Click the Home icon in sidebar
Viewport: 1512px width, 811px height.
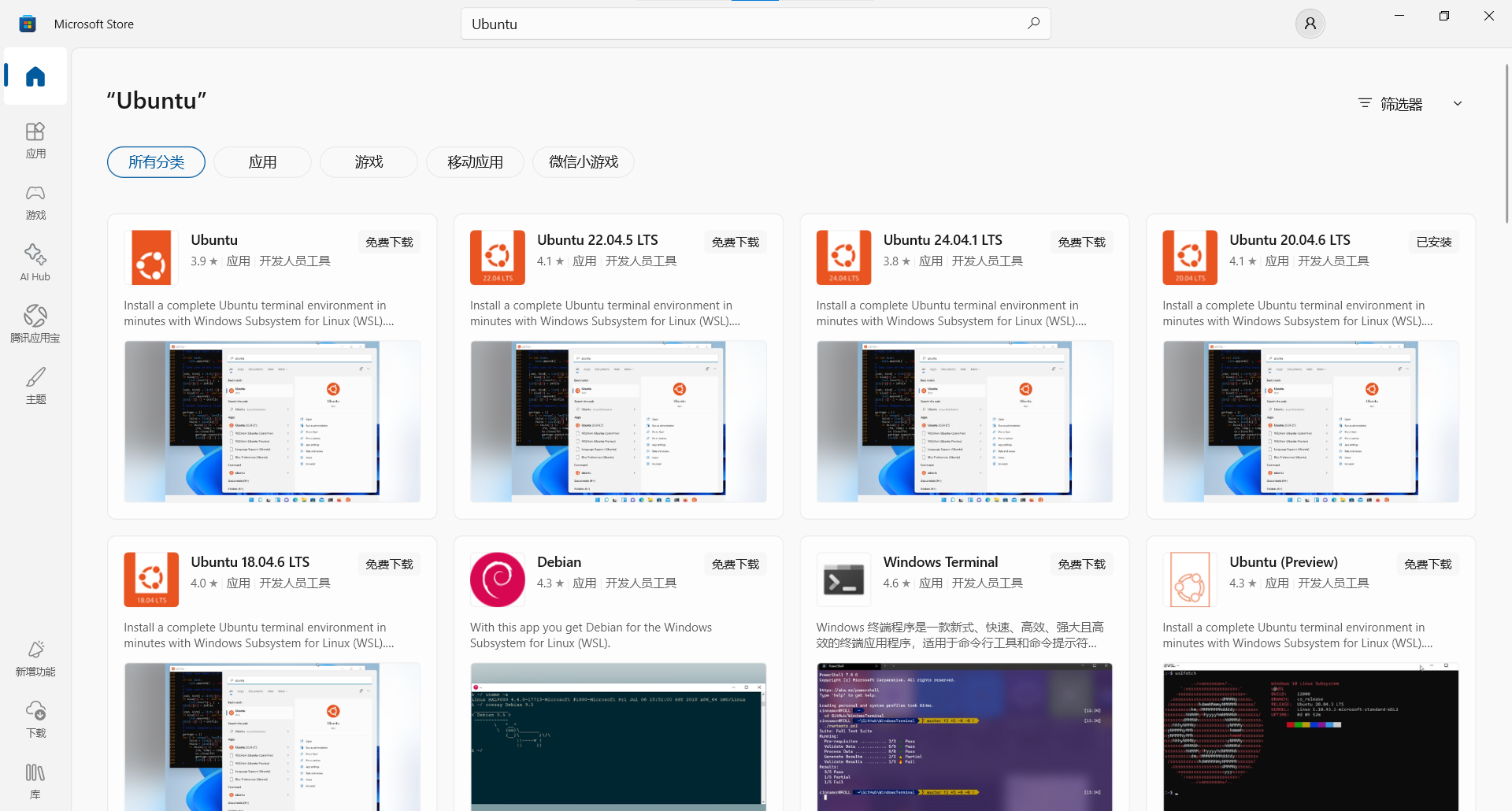tap(35, 76)
